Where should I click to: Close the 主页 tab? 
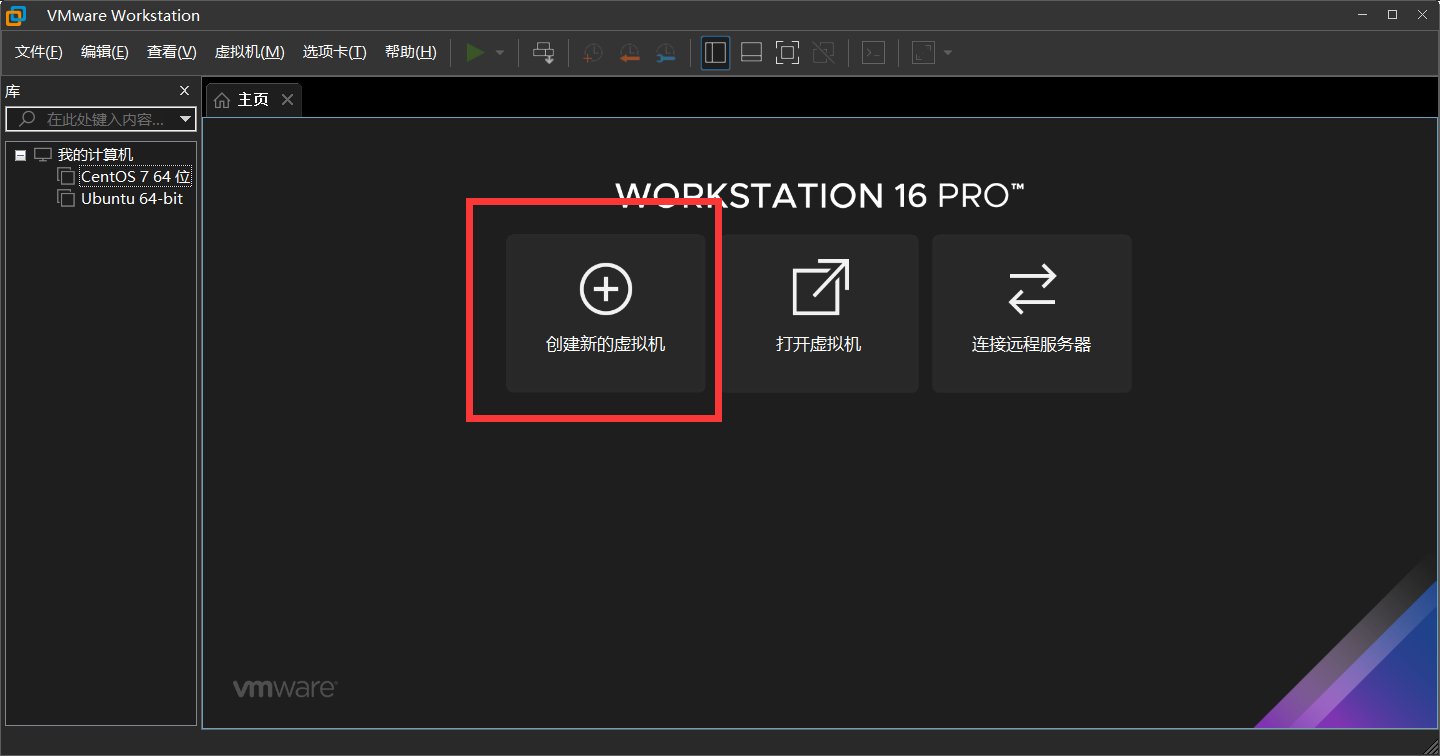pos(287,99)
